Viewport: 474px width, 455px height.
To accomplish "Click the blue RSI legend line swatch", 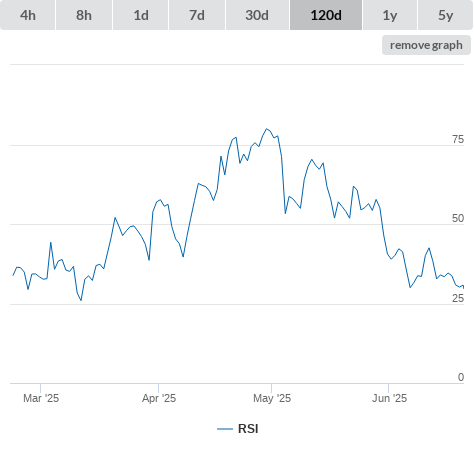I will (225, 429).
